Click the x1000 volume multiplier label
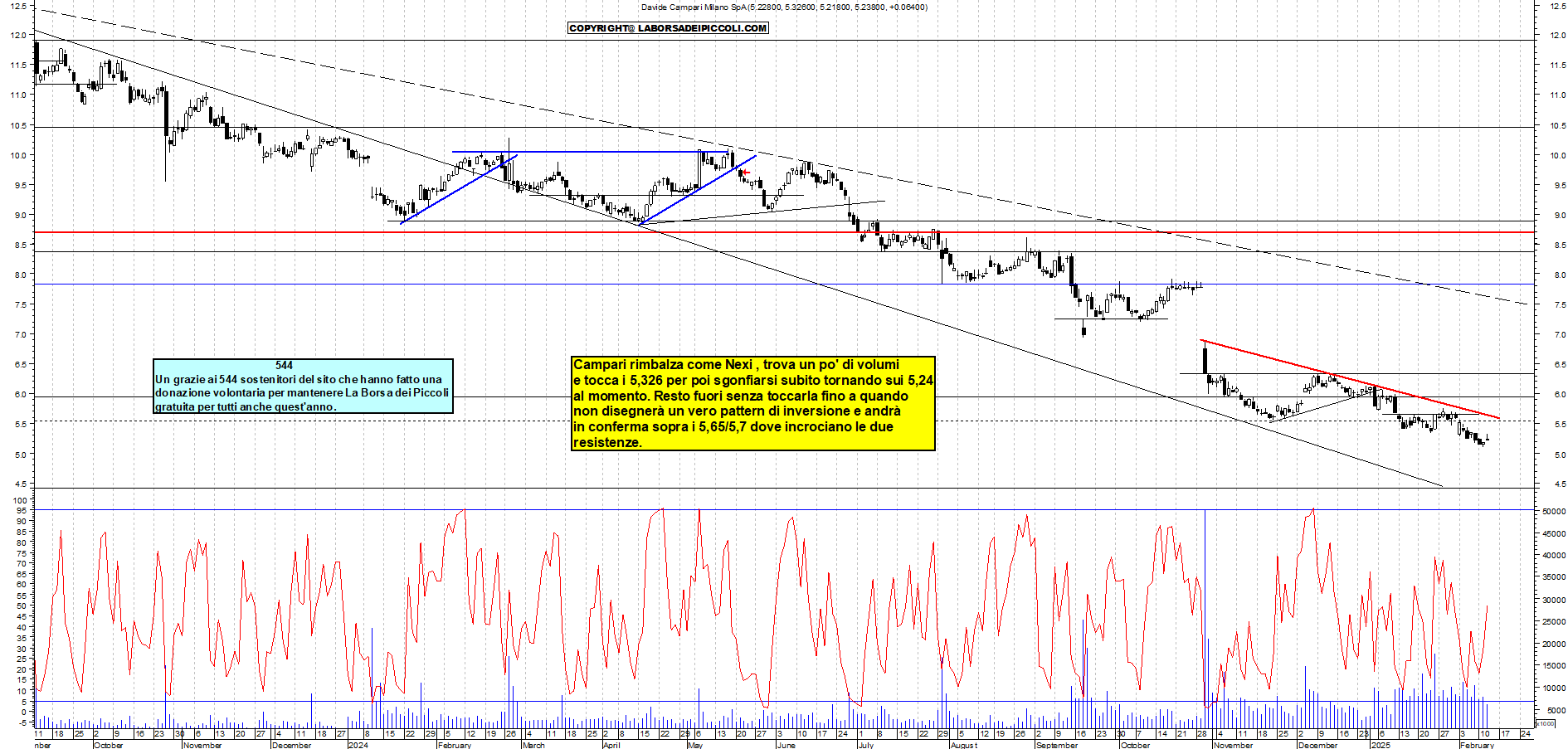 1546,724
